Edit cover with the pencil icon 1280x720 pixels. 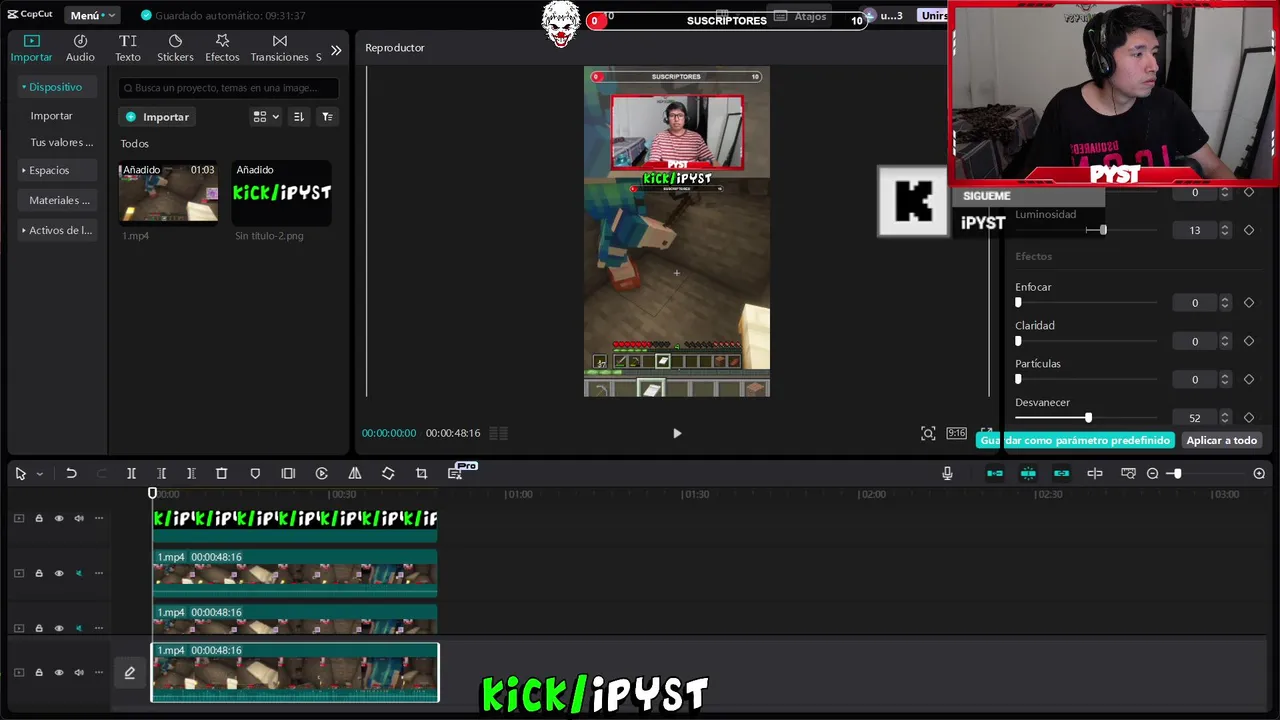[x=129, y=673]
